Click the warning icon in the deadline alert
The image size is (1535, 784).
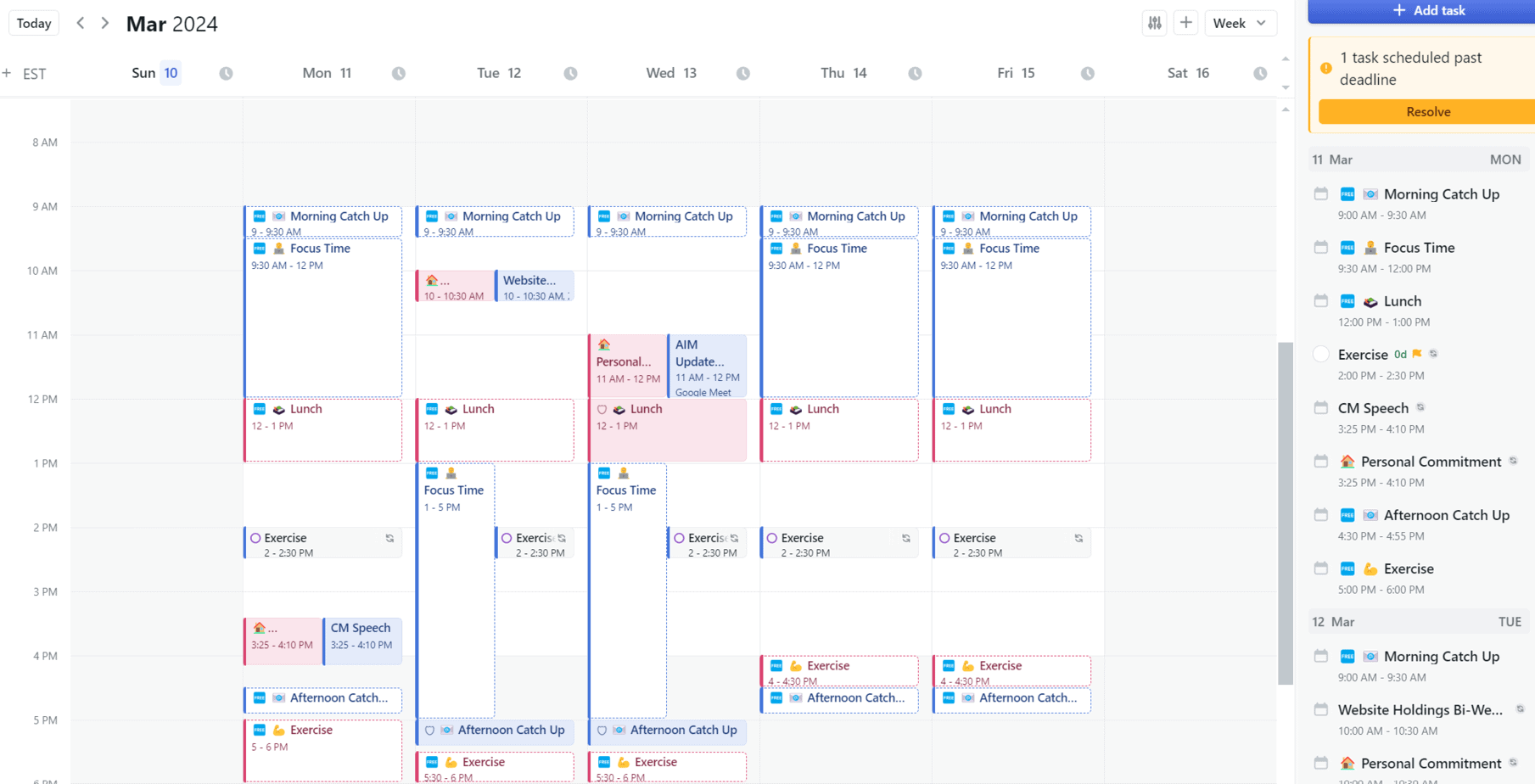[x=1326, y=69]
